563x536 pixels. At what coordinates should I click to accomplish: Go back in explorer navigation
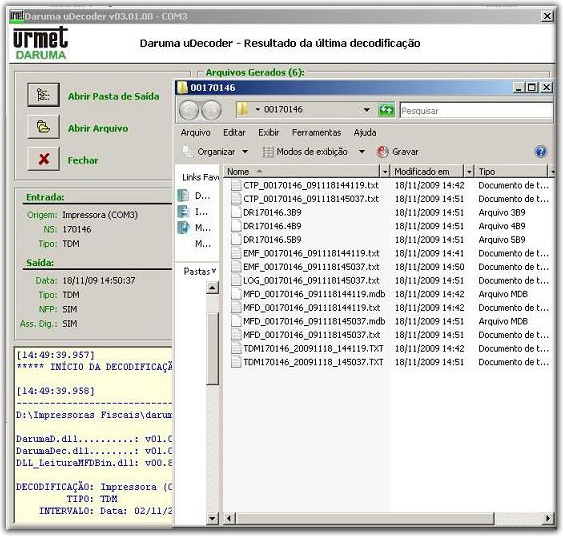[189, 110]
